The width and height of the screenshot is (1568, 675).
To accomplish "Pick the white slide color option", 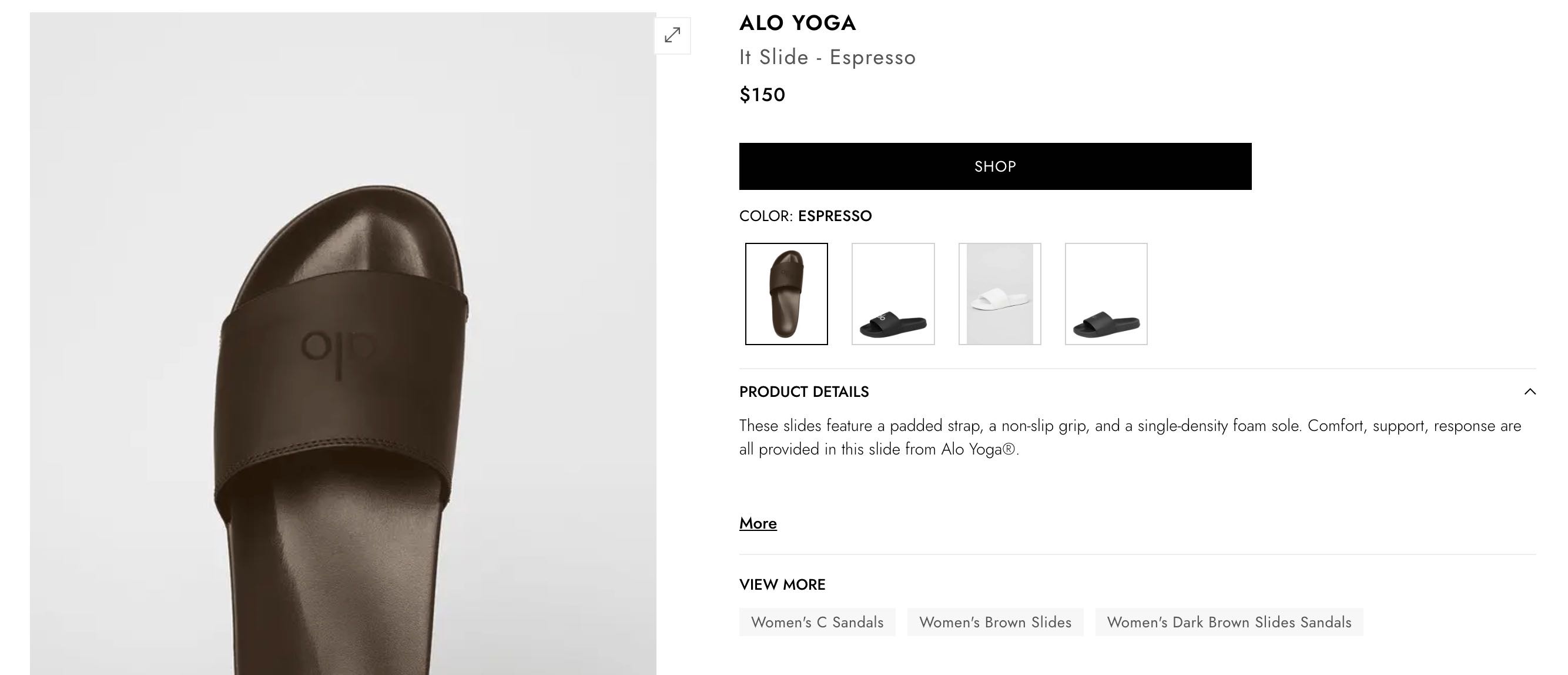I will pyautogui.click(x=1000, y=293).
